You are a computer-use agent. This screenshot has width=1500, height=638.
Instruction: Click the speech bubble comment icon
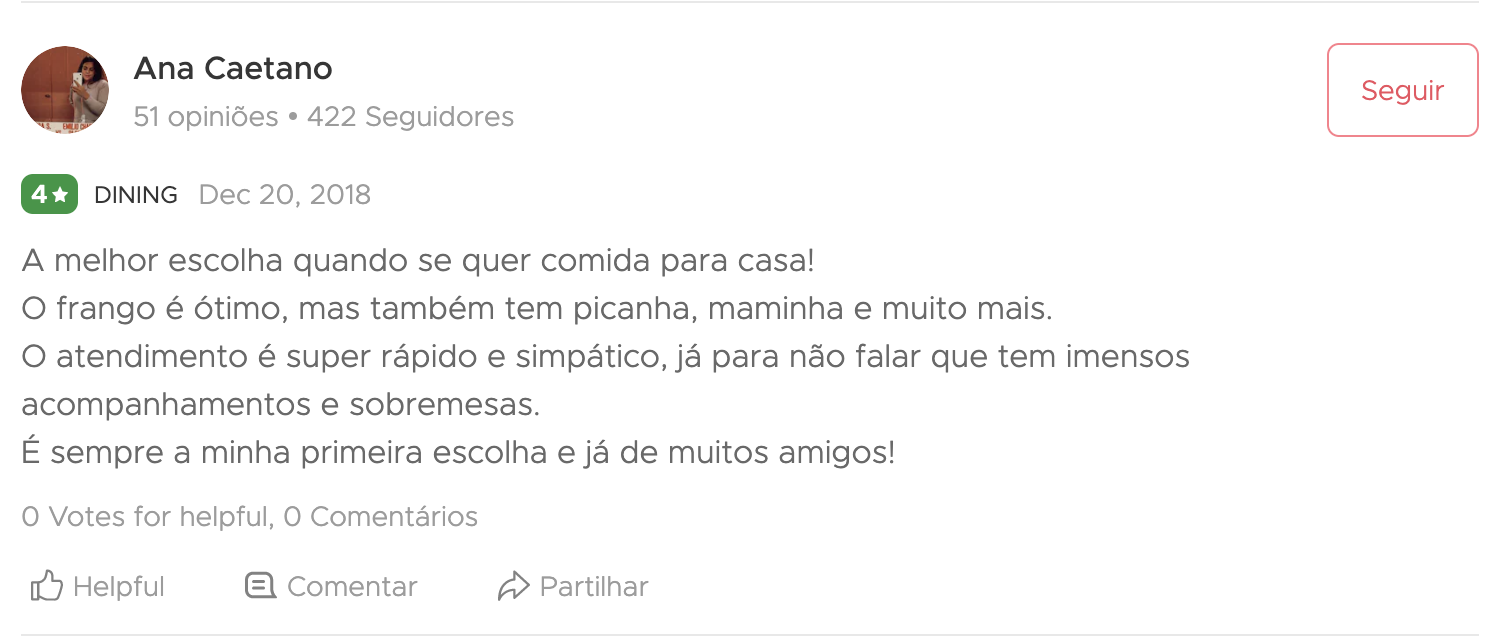260,586
